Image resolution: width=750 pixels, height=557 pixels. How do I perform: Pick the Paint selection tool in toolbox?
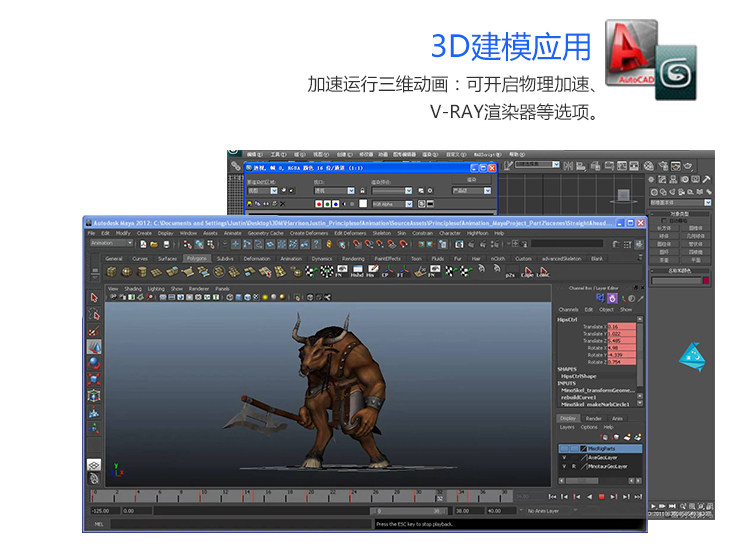(94, 331)
